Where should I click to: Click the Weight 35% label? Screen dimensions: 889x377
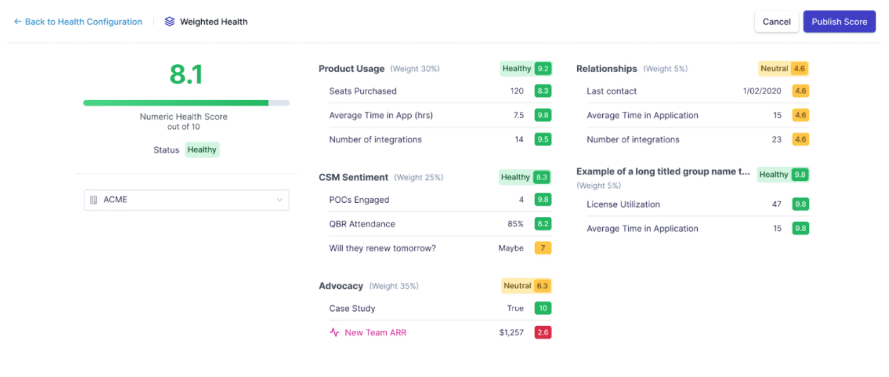tap(393, 286)
